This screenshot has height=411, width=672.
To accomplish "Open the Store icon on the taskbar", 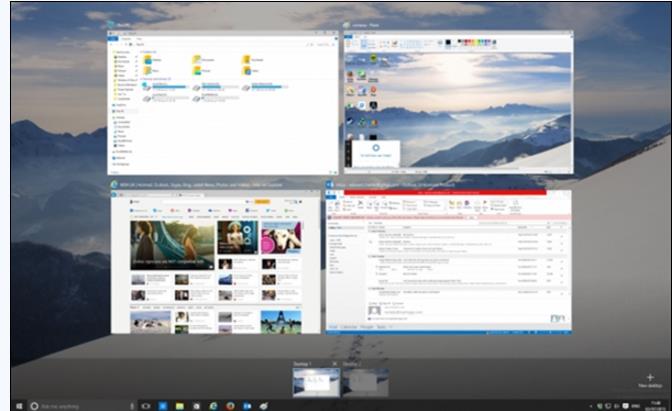I will pyautogui.click(x=196, y=405).
